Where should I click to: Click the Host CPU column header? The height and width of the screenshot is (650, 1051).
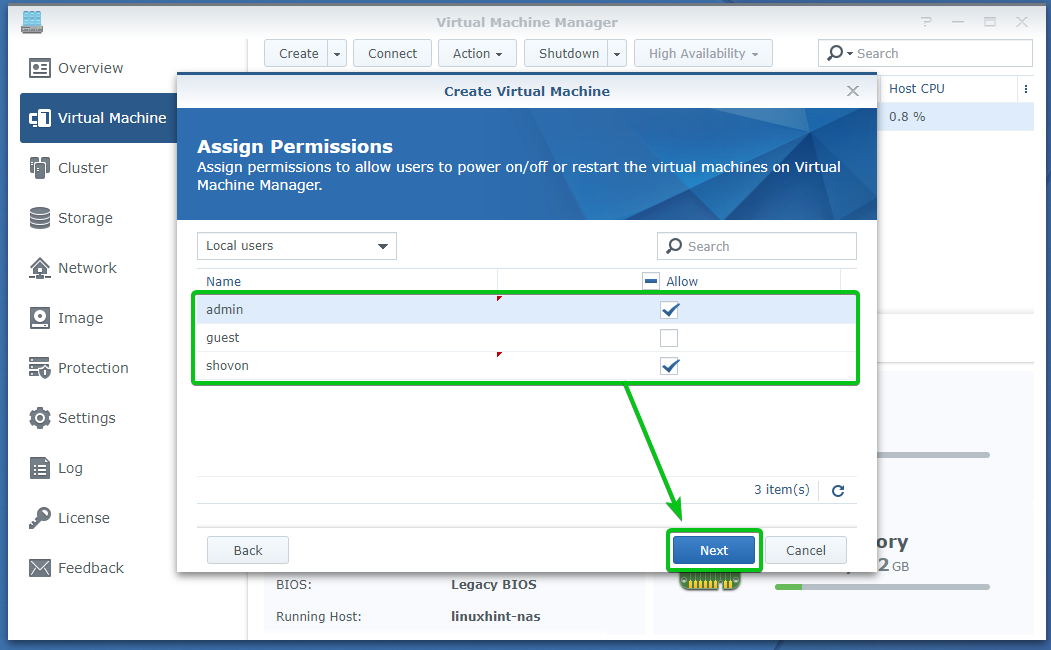[948, 88]
